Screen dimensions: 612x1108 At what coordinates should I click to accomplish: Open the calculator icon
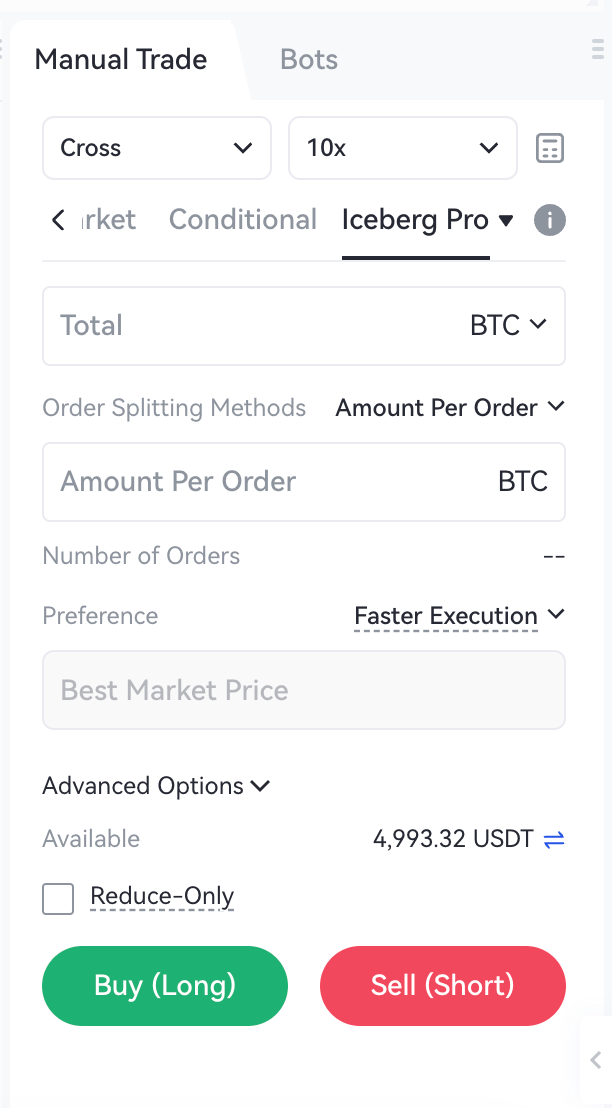click(550, 148)
